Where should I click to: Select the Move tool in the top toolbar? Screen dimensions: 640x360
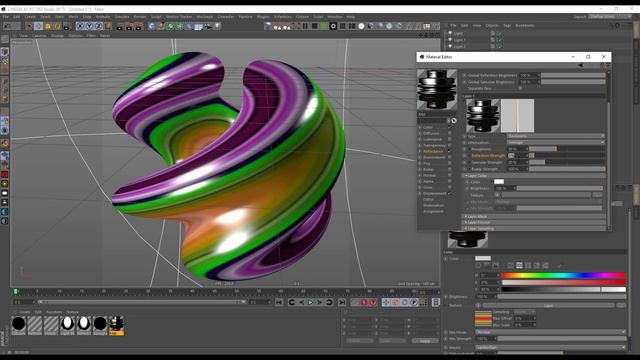point(38,26)
